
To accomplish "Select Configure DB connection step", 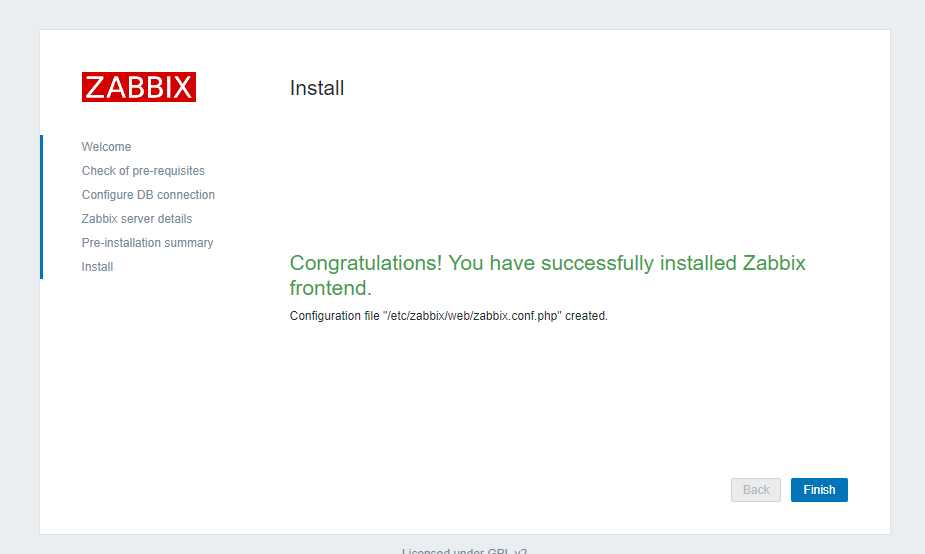I will pyautogui.click(x=148, y=195).
